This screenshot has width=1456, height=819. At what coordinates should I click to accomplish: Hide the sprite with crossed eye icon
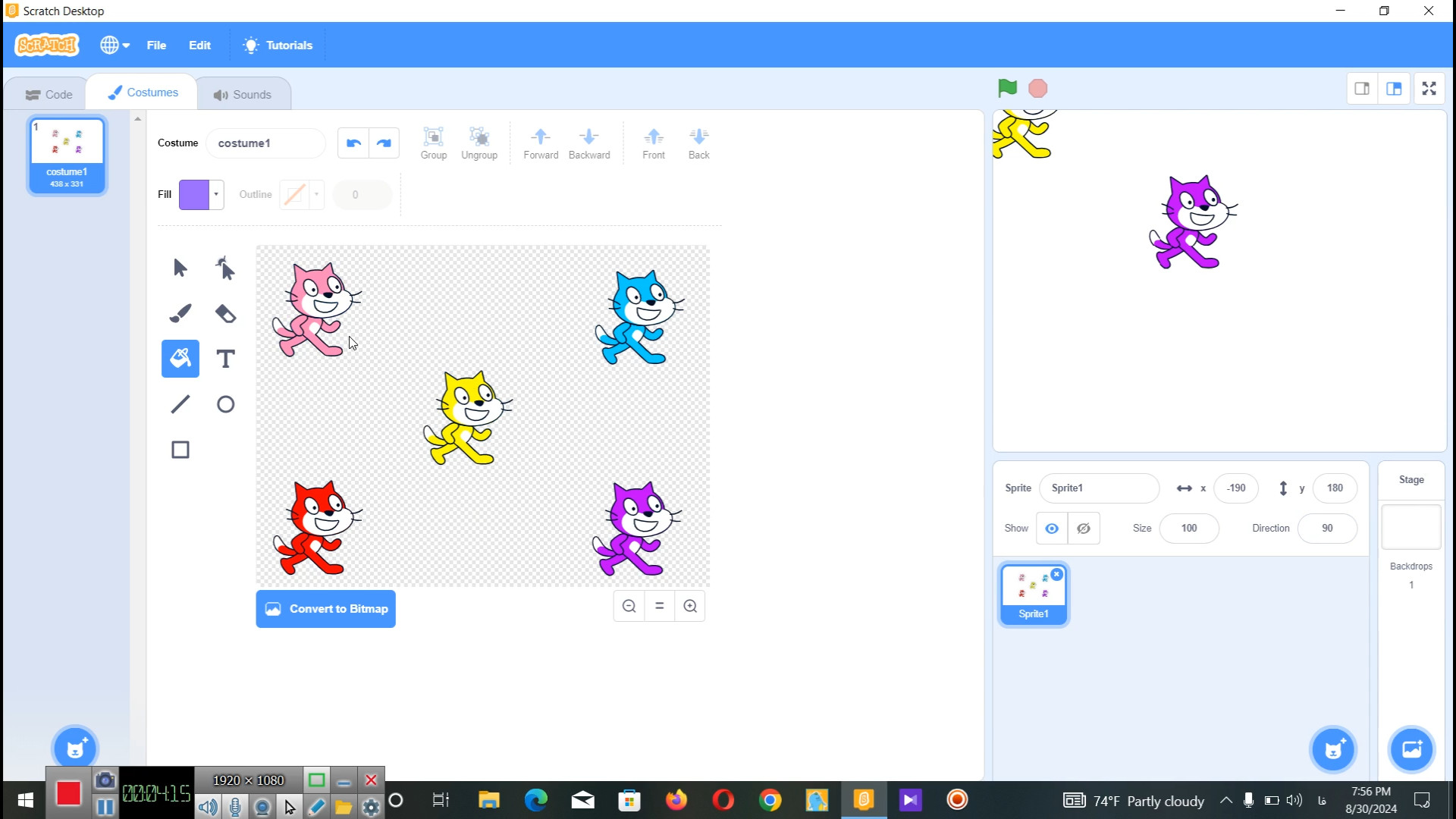[x=1084, y=529]
